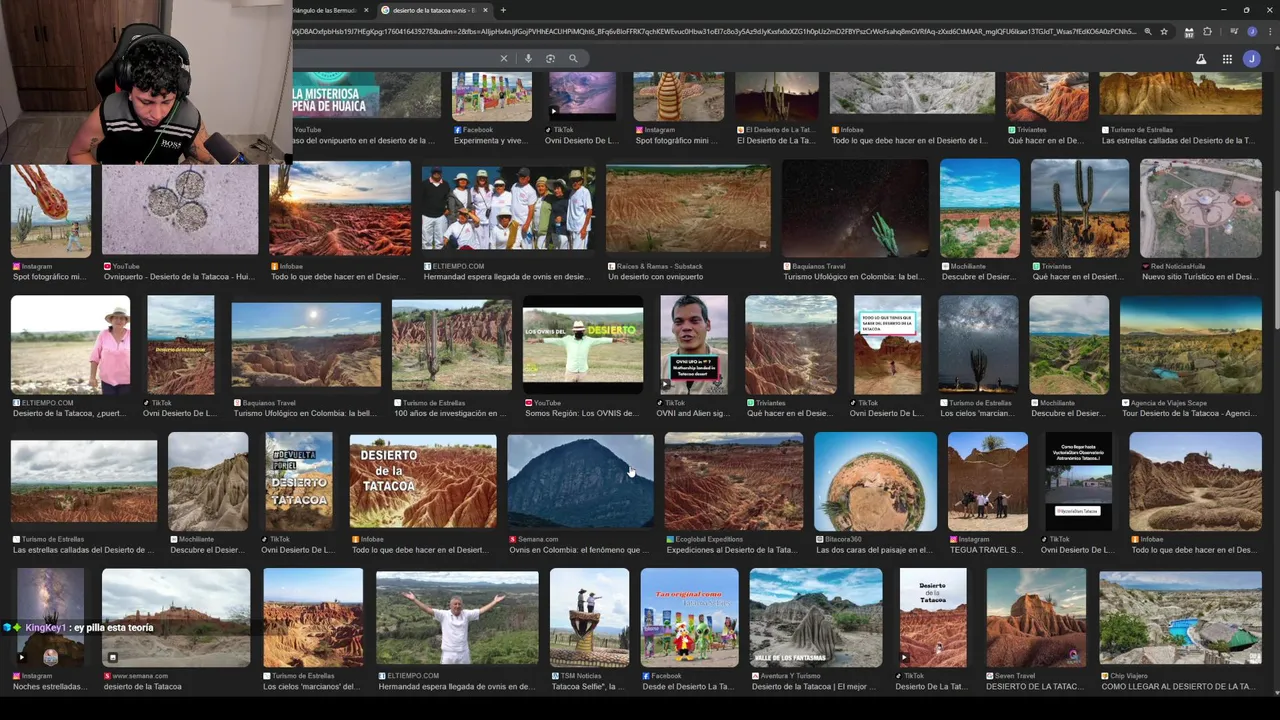Open 'Somos Región: Los OVNIS de' link

click(582, 413)
